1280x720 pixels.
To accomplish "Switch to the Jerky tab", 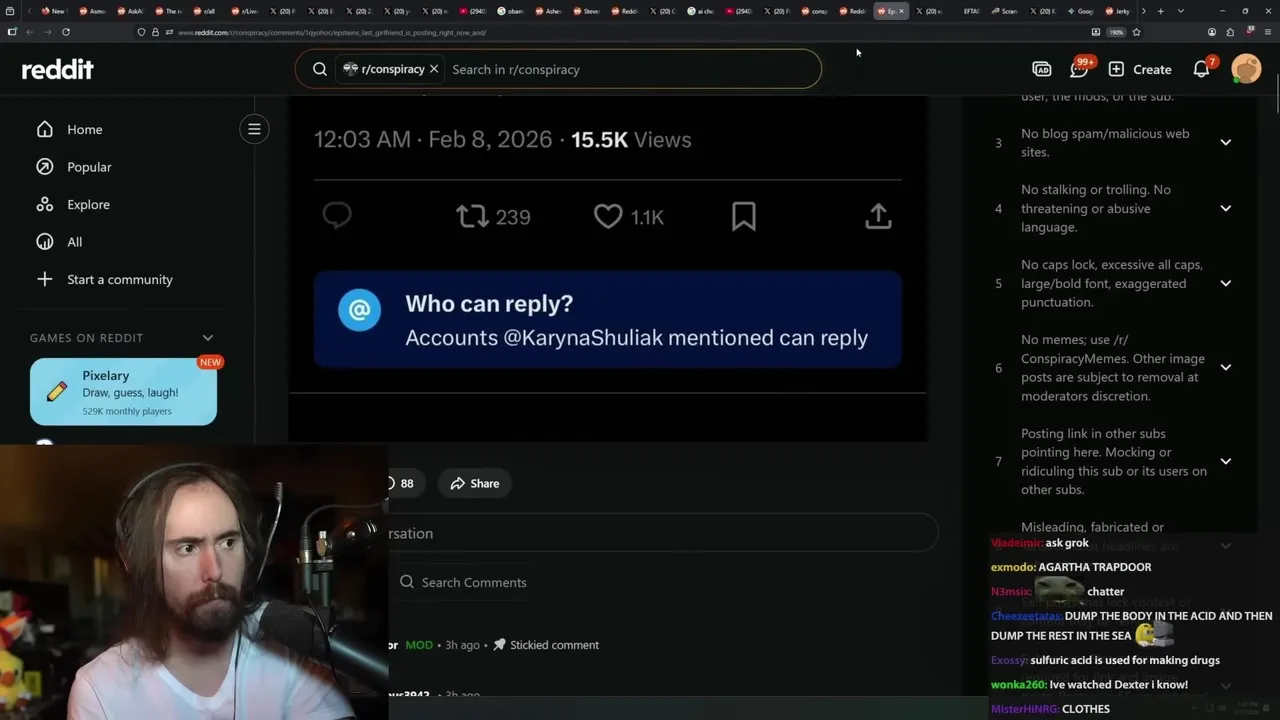I will tap(1118, 11).
